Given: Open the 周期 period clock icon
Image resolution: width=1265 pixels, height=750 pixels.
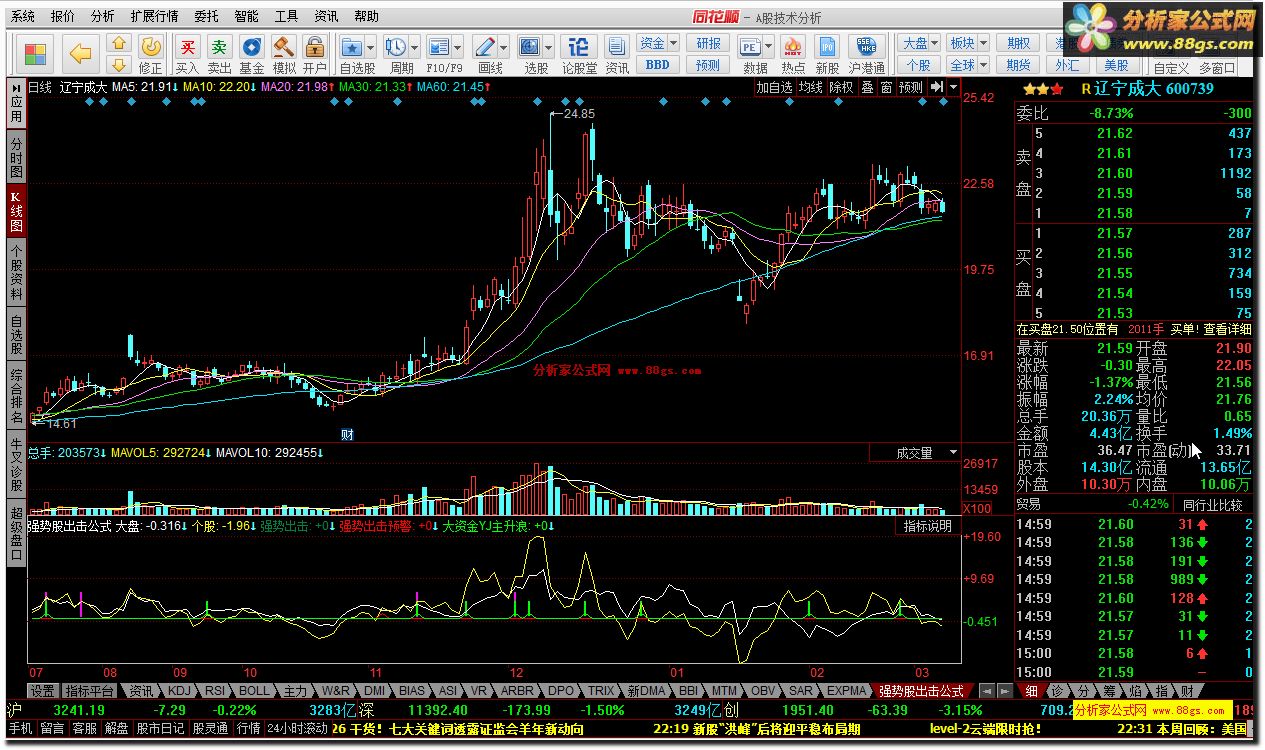Looking at the screenshot, I should pyautogui.click(x=395, y=46).
